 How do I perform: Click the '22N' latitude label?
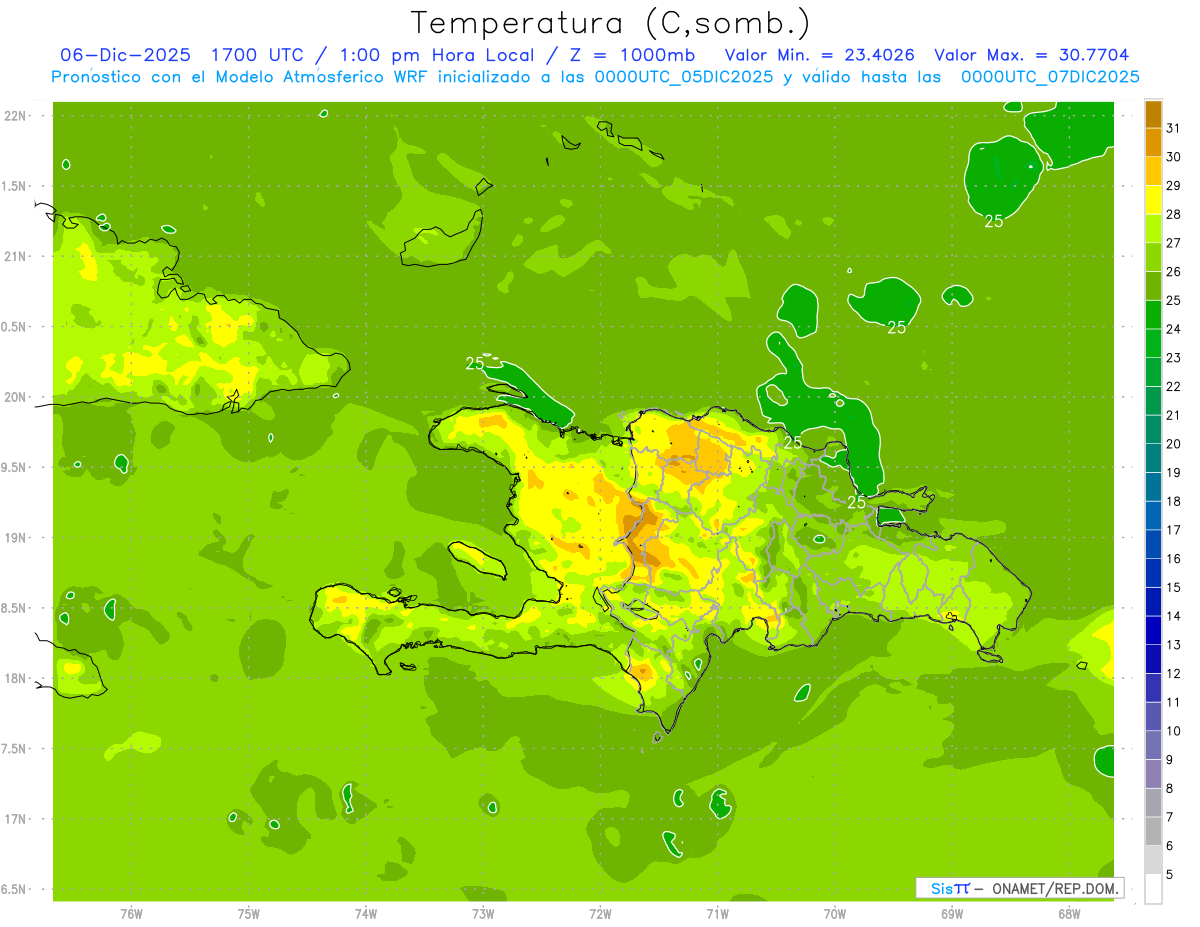(16, 116)
